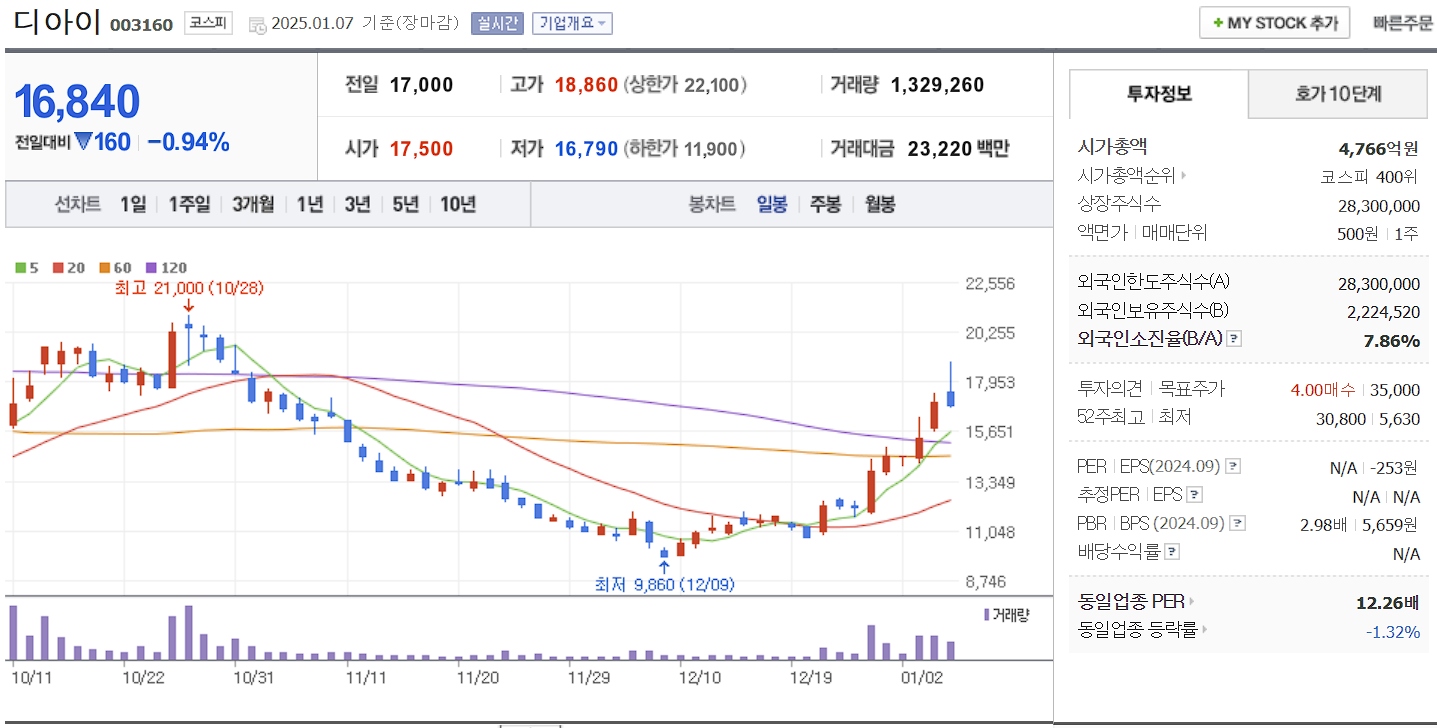Click the BPS(2024.09) help icon

click(1237, 522)
